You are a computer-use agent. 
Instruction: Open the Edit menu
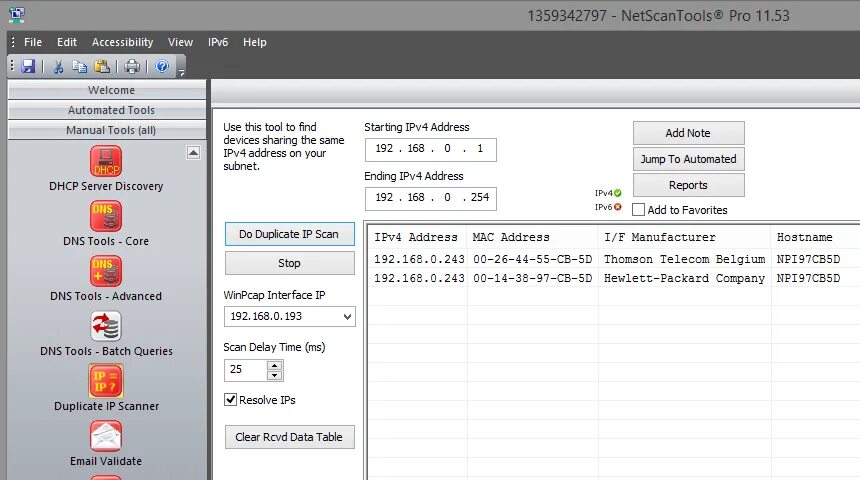pos(67,42)
